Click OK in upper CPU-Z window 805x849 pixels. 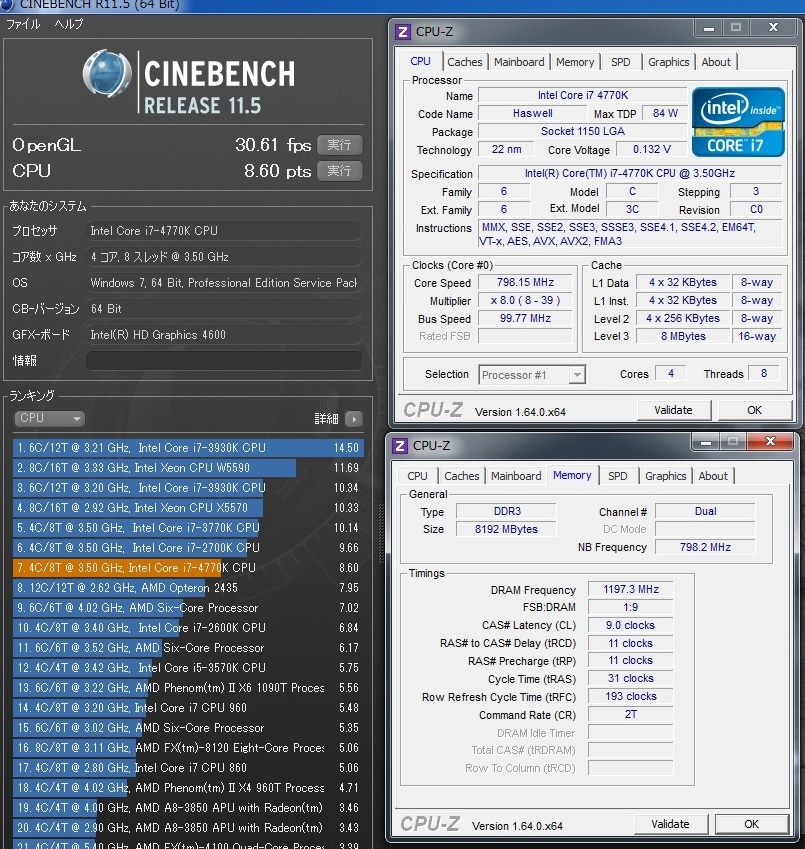(755, 410)
